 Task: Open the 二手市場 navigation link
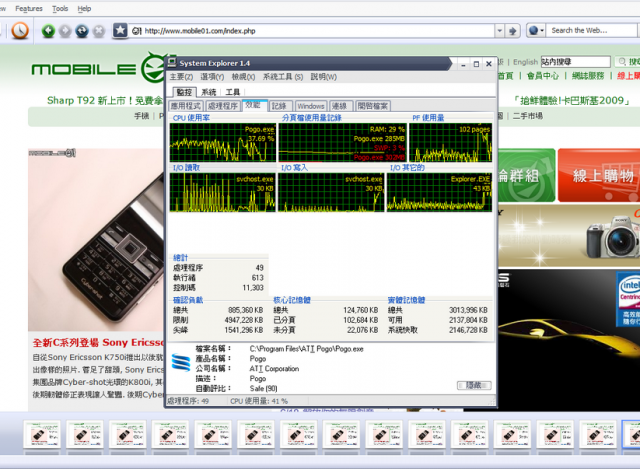click(x=528, y=116)
